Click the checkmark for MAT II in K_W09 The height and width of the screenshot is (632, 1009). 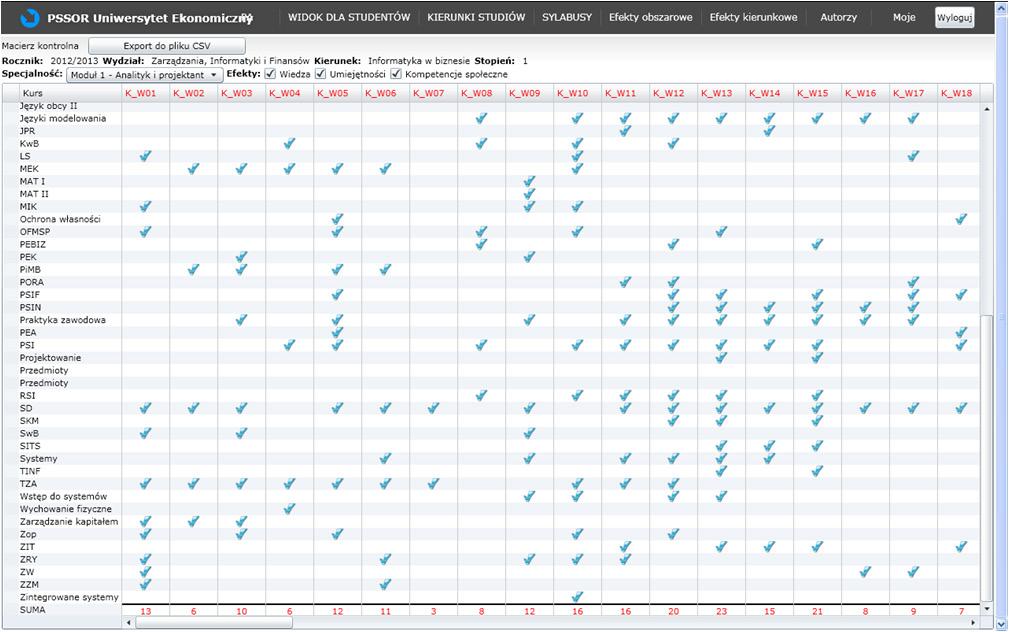[x=530, y=194]
